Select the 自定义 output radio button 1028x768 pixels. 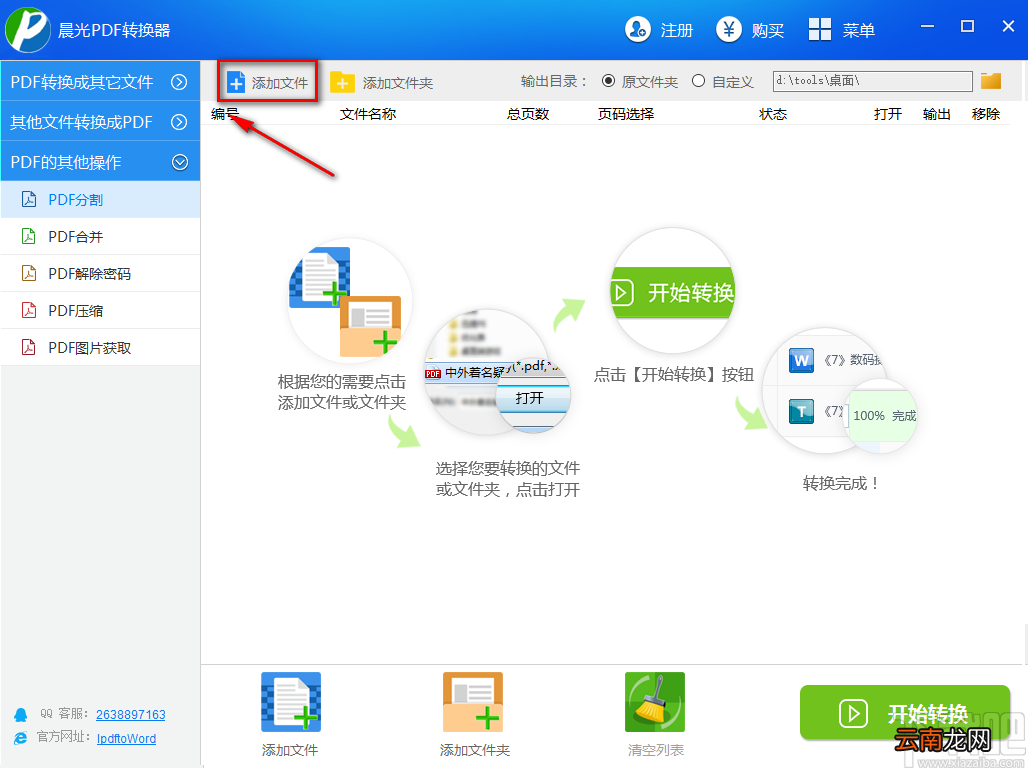click(x=699, y=81)
